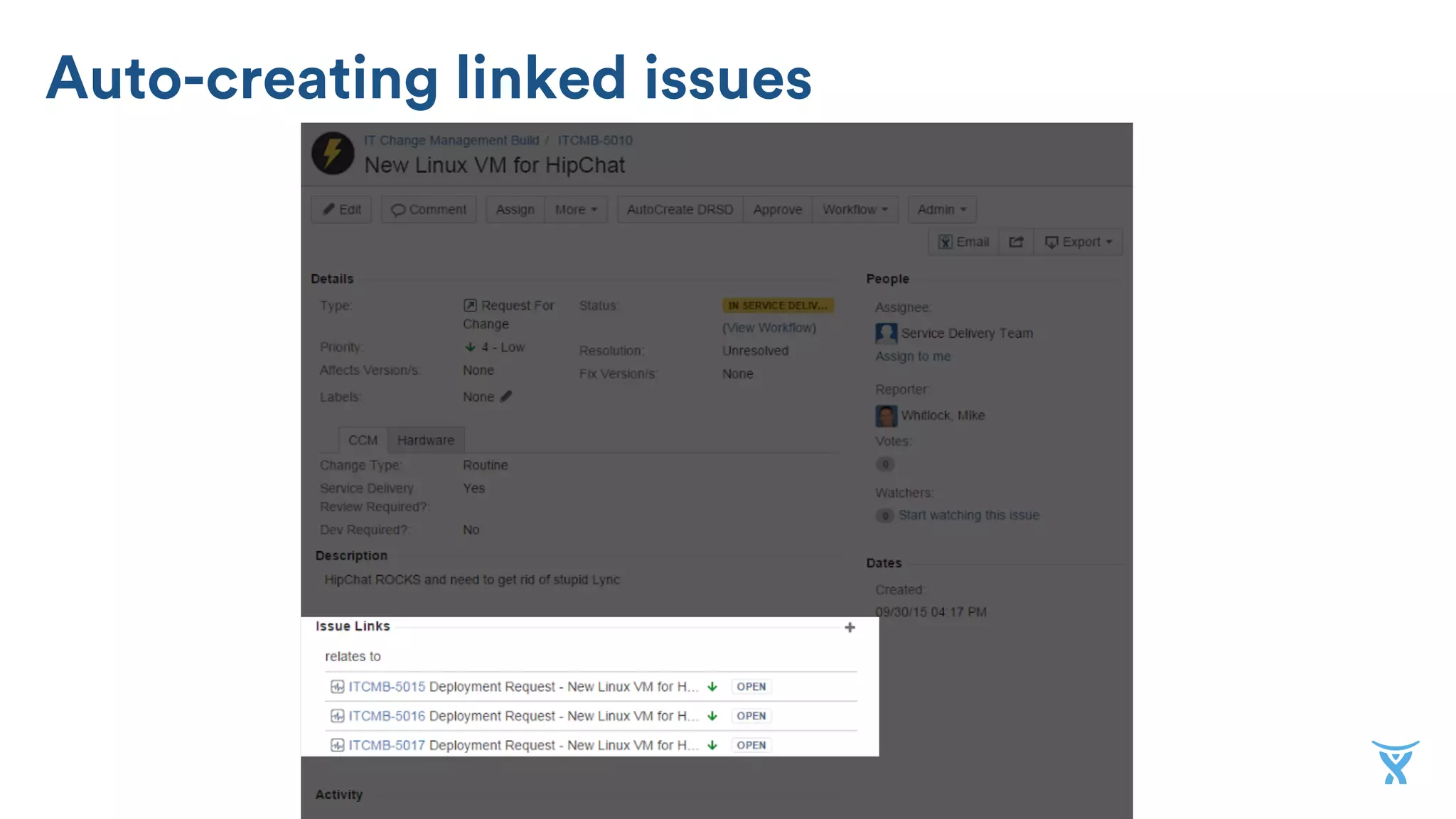Click Start watching this issue link
Screen dimensions: 1456x819
point(969,515)
